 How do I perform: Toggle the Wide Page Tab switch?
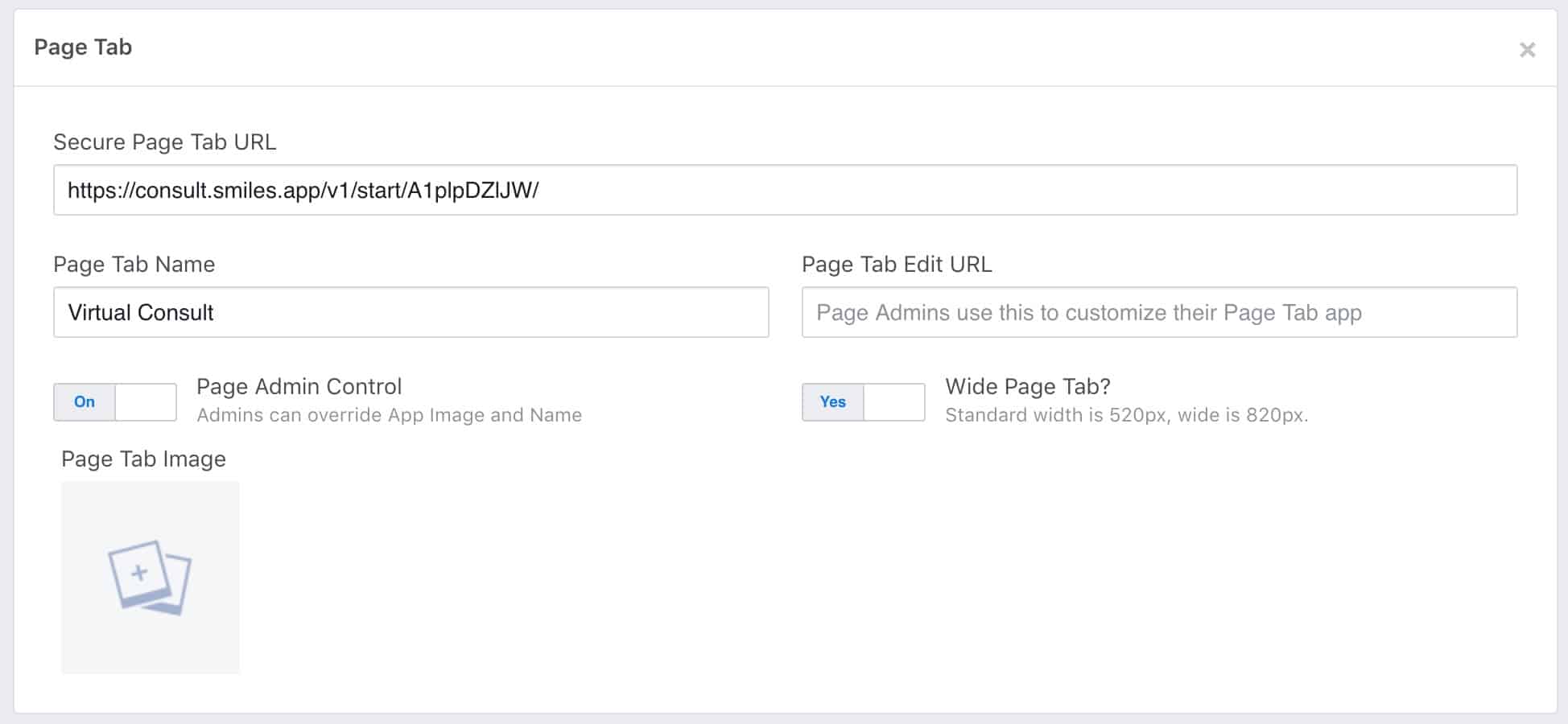coord(864,402)
